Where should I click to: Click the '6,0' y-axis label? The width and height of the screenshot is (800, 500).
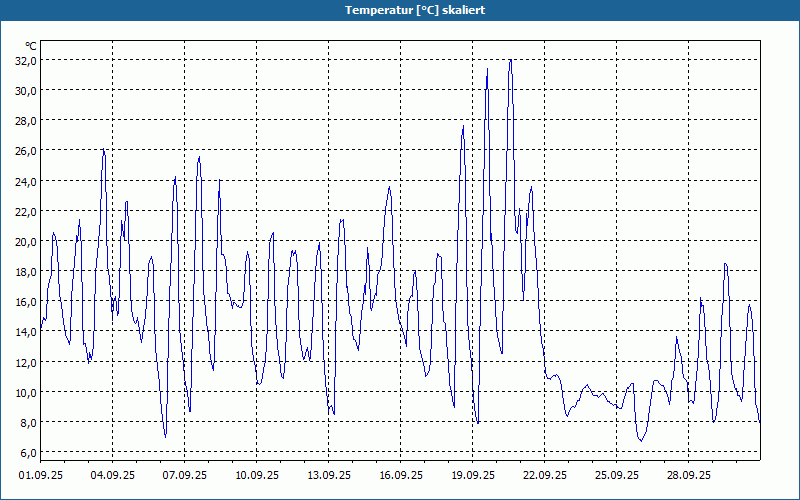[29, 453]
